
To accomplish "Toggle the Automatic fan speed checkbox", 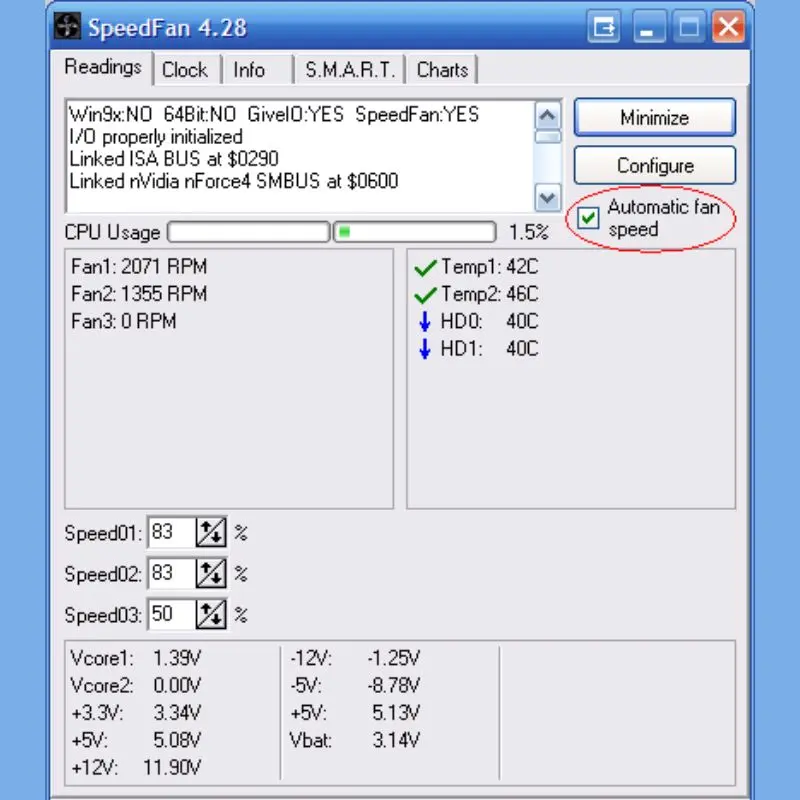I will point(589,218).
